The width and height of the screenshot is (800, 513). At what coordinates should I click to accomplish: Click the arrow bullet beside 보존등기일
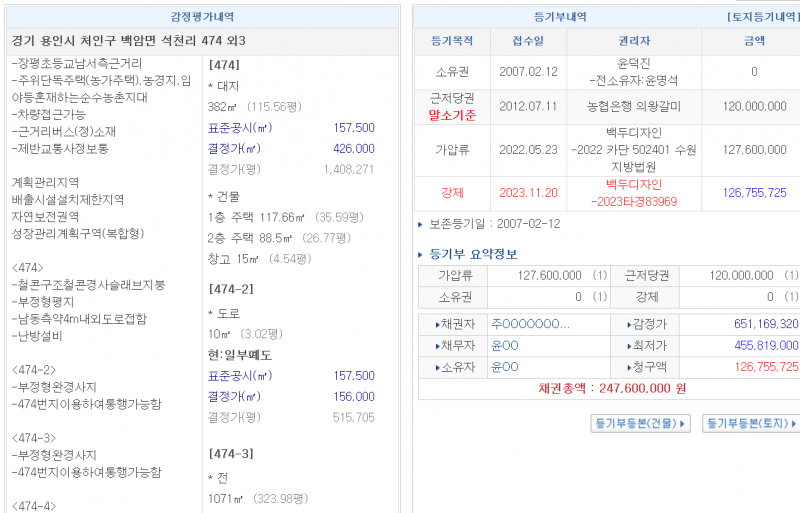422,224
